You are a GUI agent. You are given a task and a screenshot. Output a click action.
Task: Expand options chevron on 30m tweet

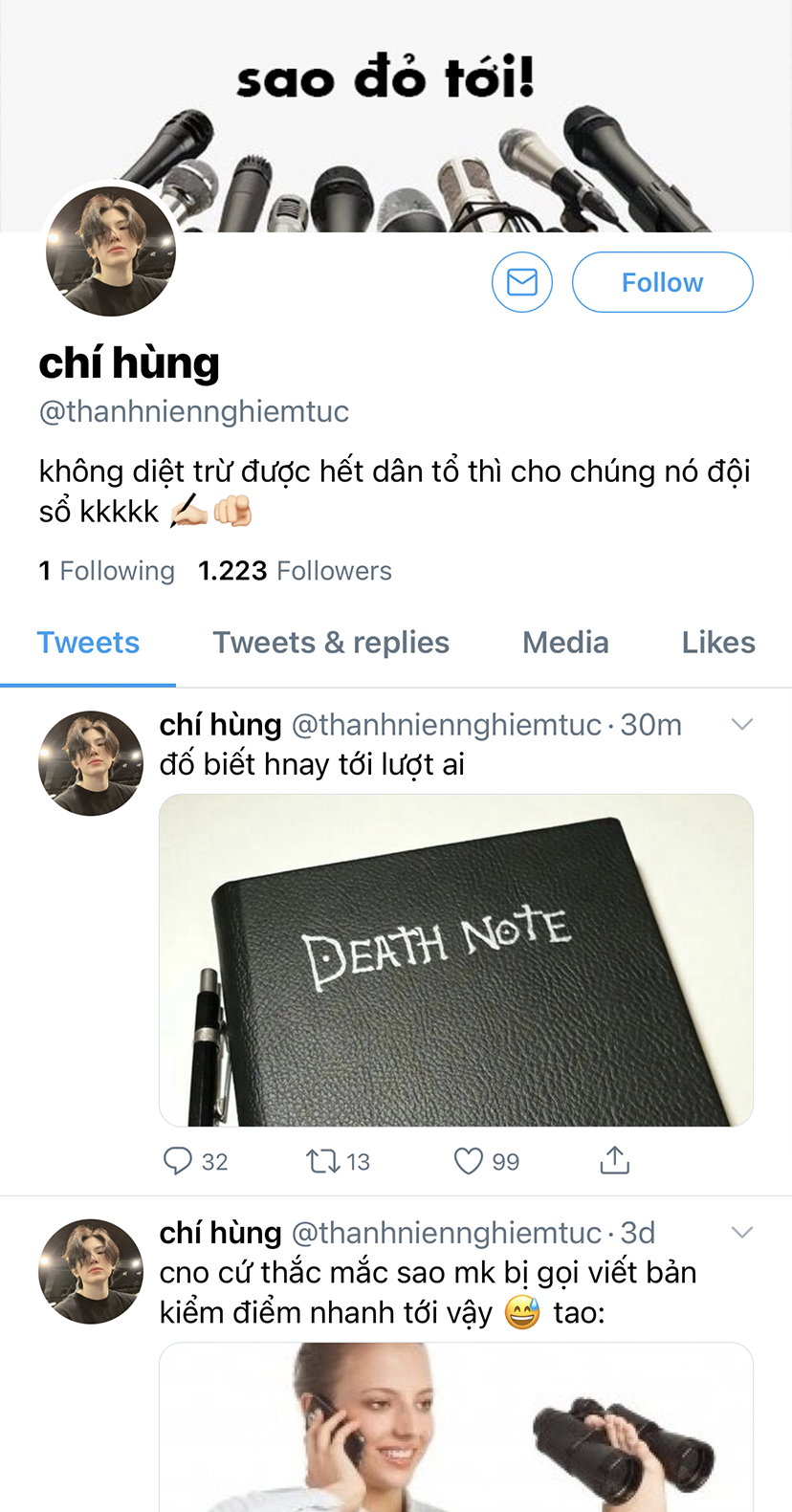point(742,725)
